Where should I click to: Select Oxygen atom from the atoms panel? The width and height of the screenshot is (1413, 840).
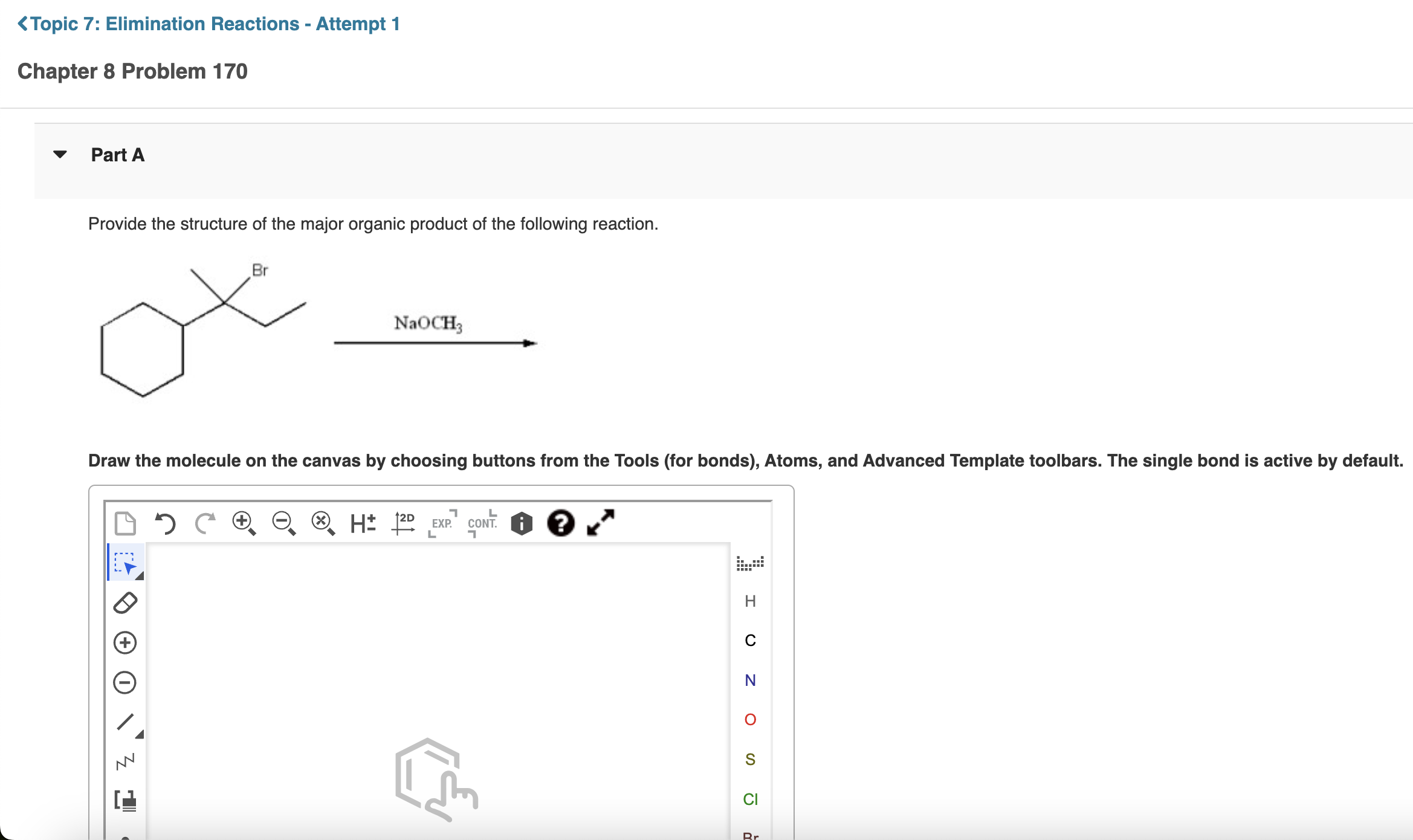(x=749, y=719)
